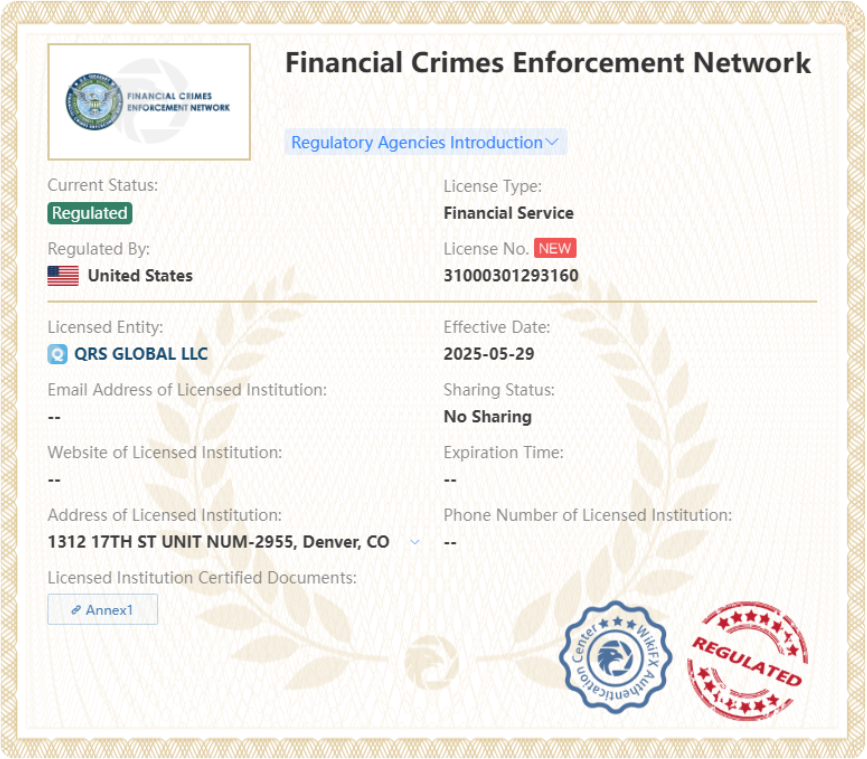Expand Regulatory Agencies Introduction dropdown

pos(417,142)
